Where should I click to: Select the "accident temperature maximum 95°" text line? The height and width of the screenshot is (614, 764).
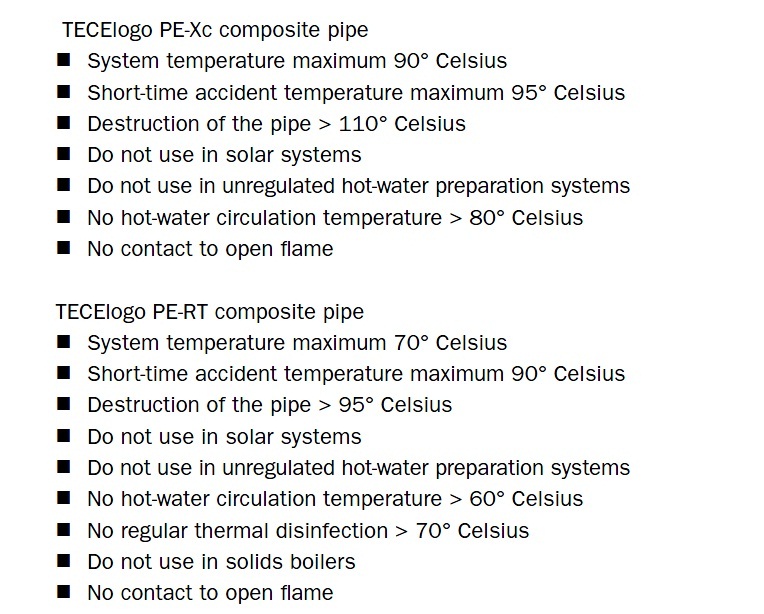tap(356, 93)
